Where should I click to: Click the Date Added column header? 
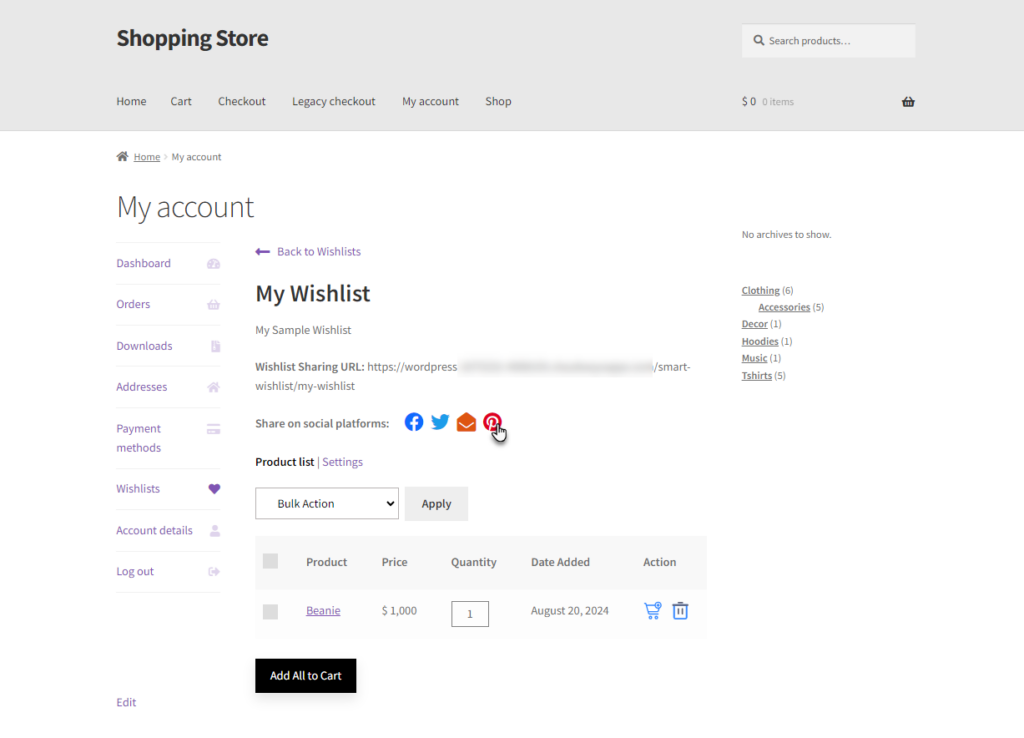(x=560, y=562)
